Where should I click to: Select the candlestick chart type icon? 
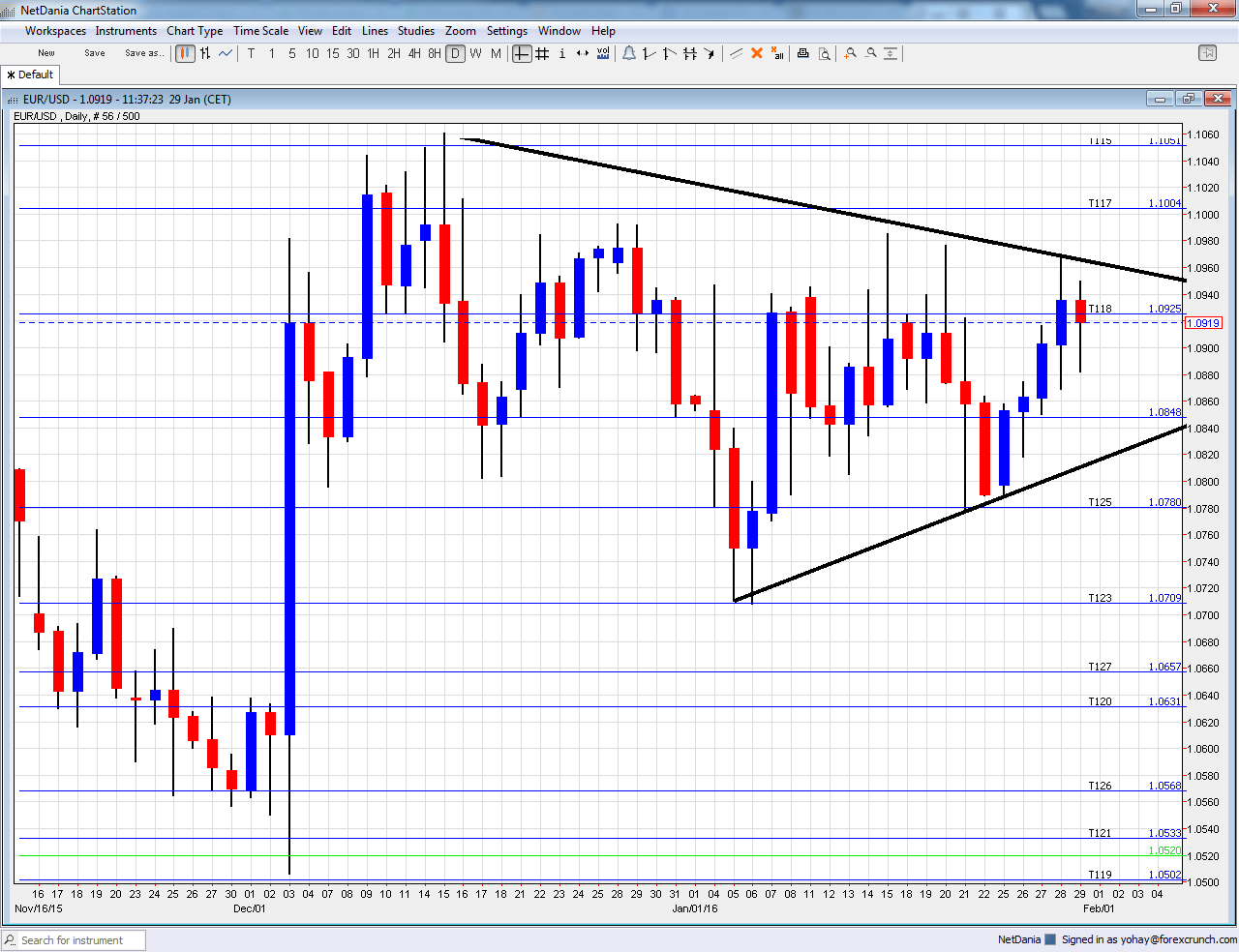pos(185,53)
